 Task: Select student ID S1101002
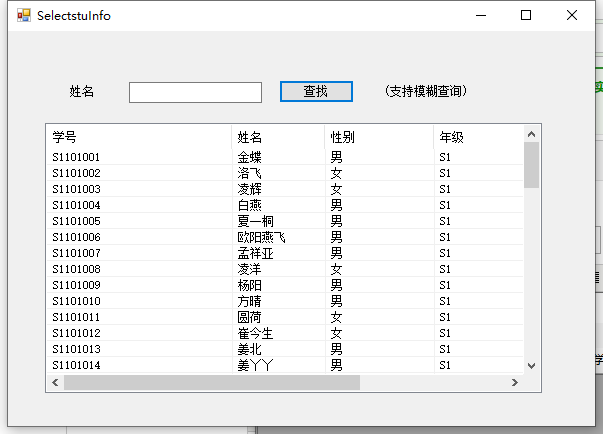(x=76, y=173)
